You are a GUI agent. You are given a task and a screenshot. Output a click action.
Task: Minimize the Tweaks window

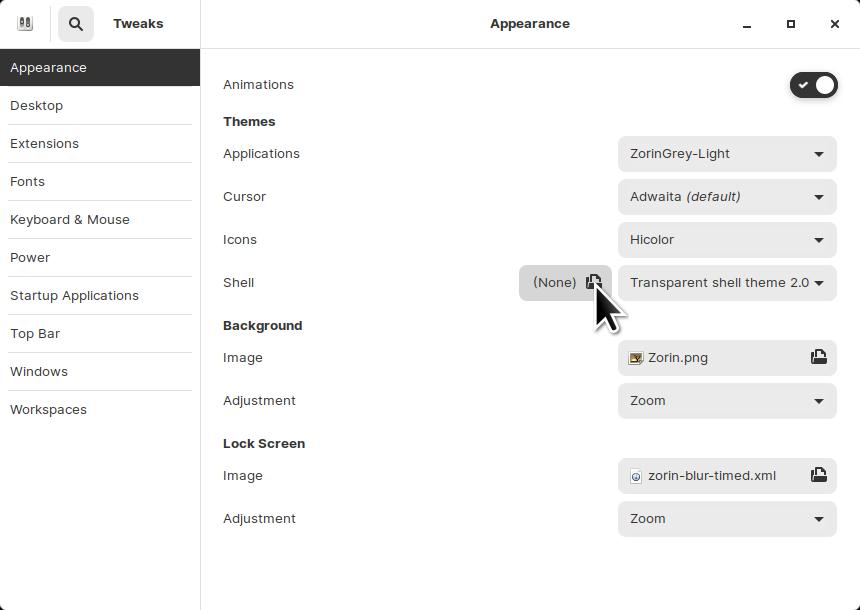[x=747, y=24]
